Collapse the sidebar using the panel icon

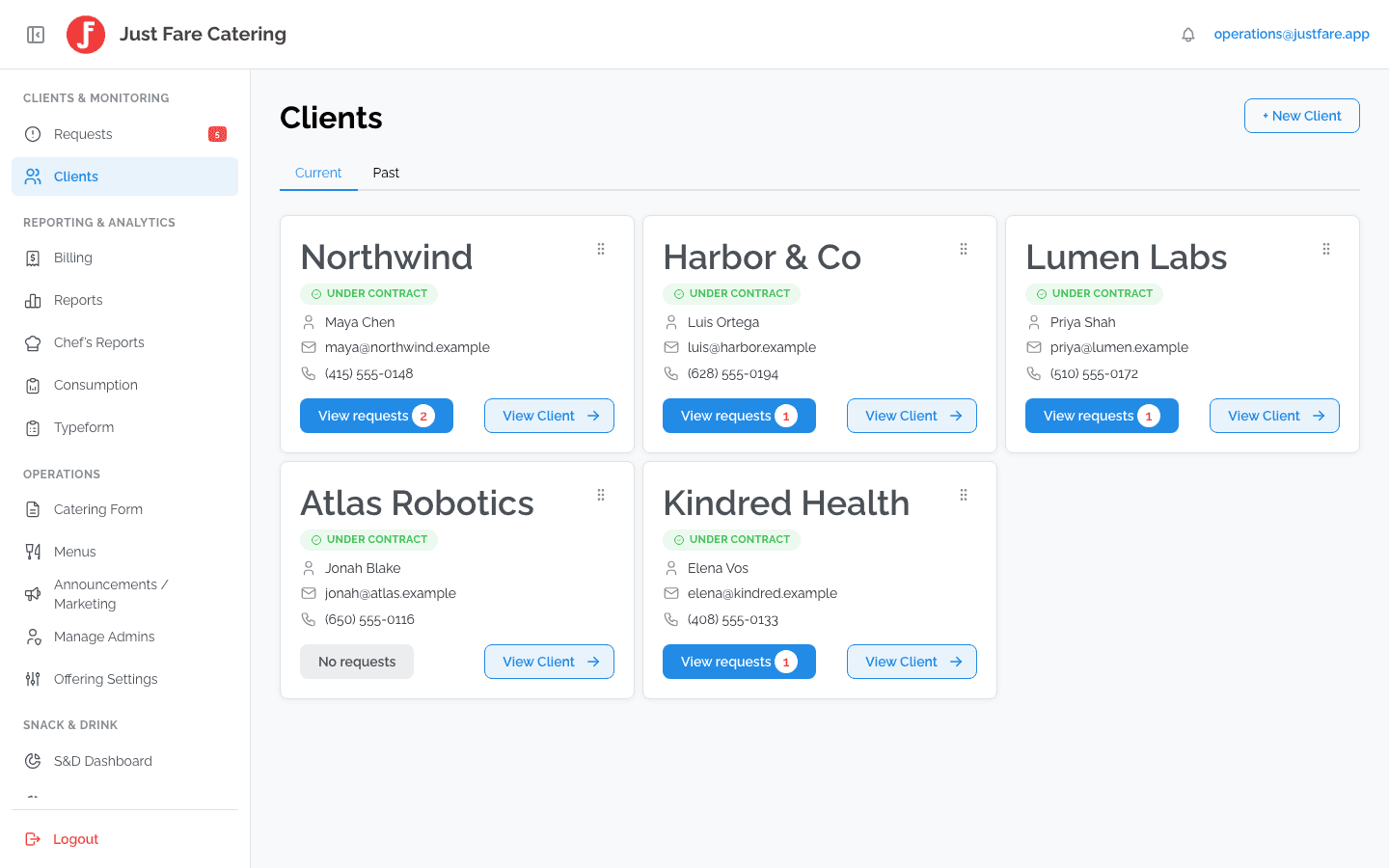click(x=36, y=35)
